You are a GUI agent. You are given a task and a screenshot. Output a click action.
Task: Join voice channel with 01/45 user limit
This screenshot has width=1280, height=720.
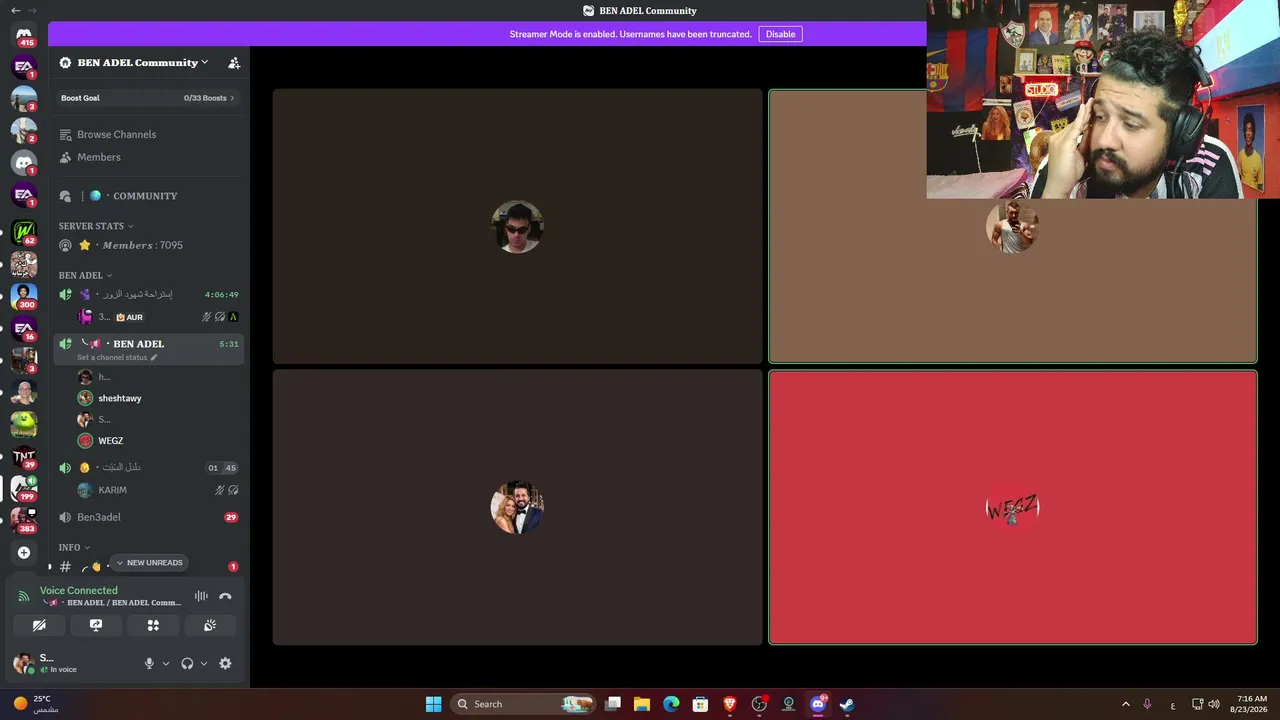pos(149,467)
